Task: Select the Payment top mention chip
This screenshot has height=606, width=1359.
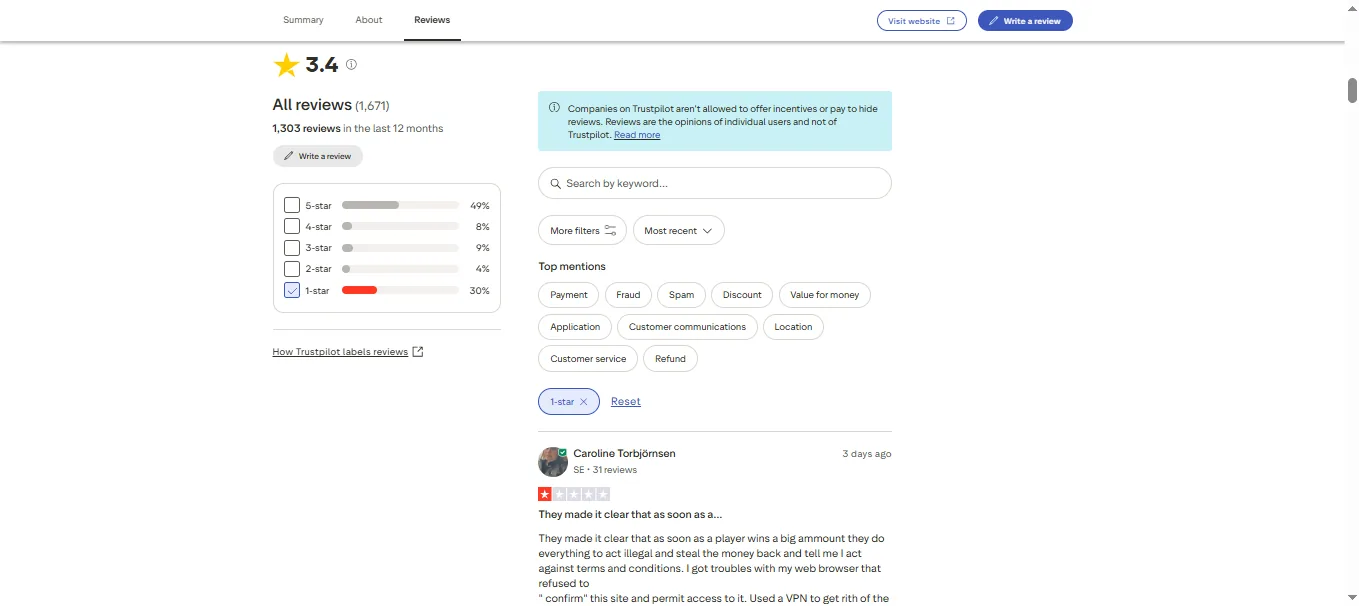Action: [x=569, y=295]
